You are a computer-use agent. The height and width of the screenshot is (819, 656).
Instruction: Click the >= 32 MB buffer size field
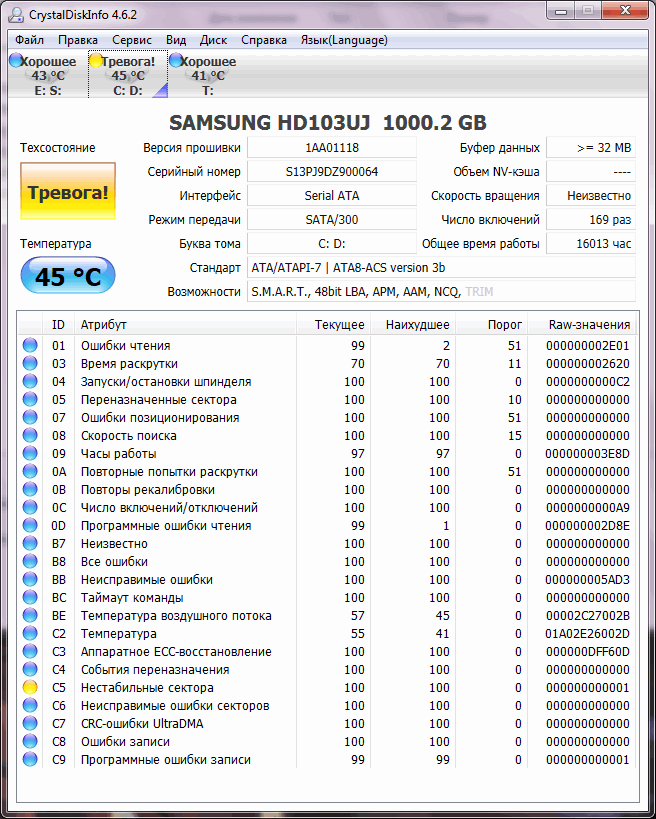[x=591, y=148]
